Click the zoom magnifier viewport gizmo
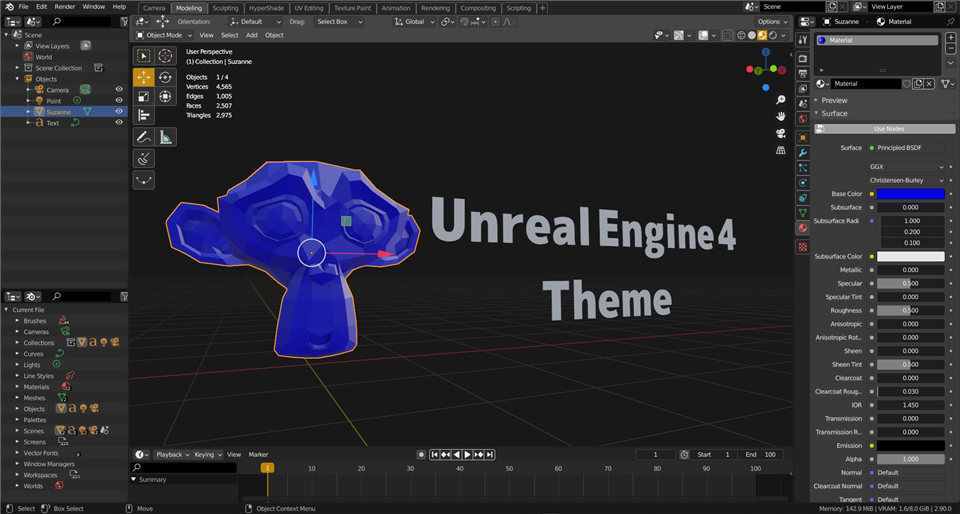The width and height of the screenshot is (960, 514). 781,100
